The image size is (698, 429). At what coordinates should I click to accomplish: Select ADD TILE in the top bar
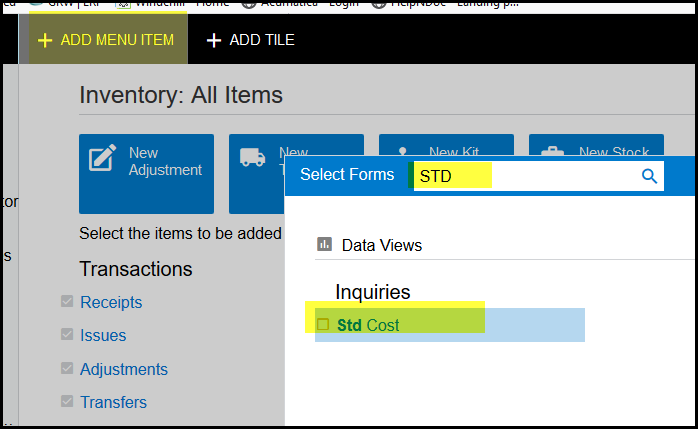click(x=262, y=40)
